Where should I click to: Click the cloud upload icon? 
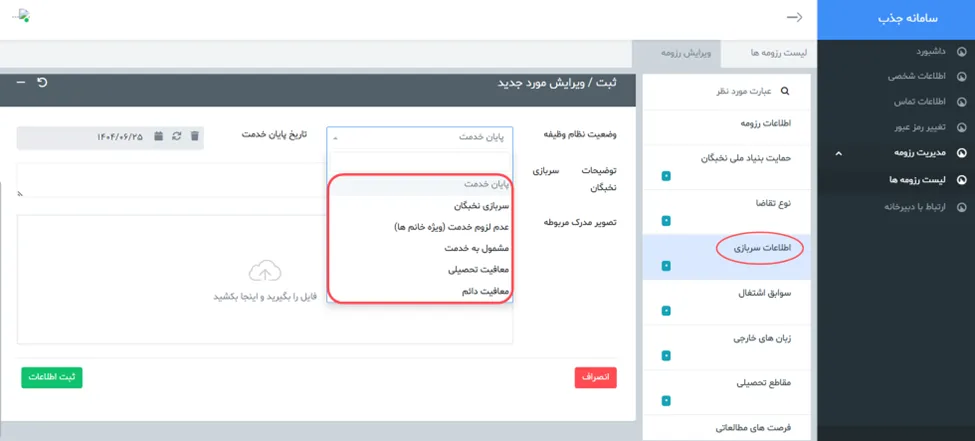point(265,271)
